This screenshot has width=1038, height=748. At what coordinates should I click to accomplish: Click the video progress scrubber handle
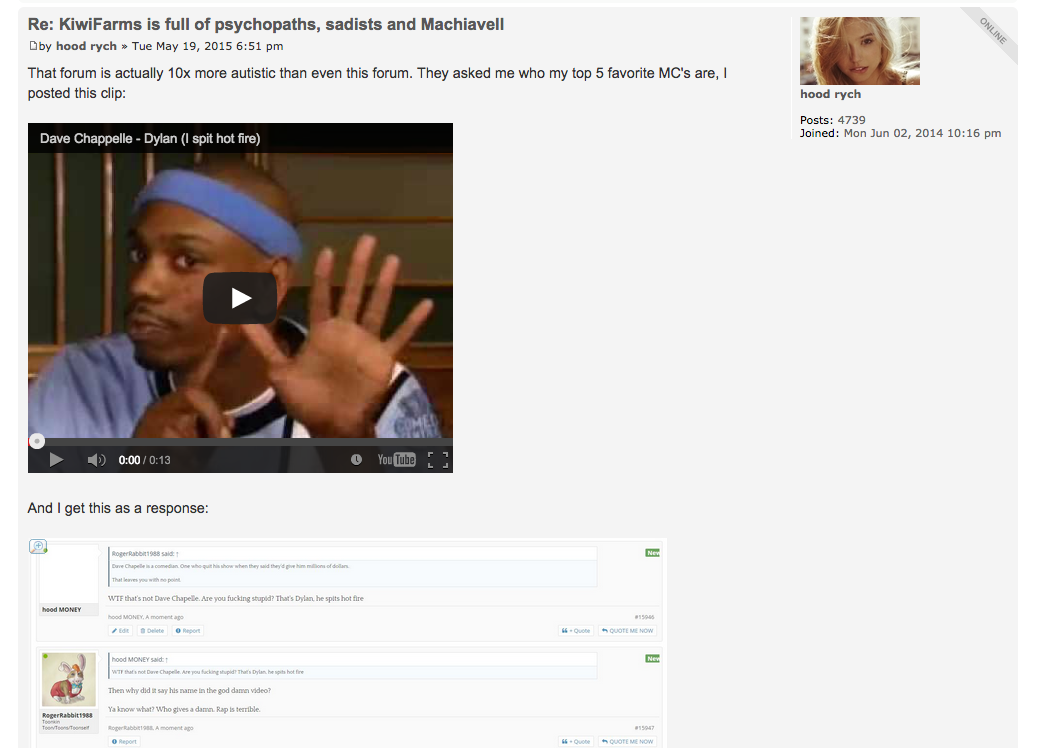pos(37,441)
